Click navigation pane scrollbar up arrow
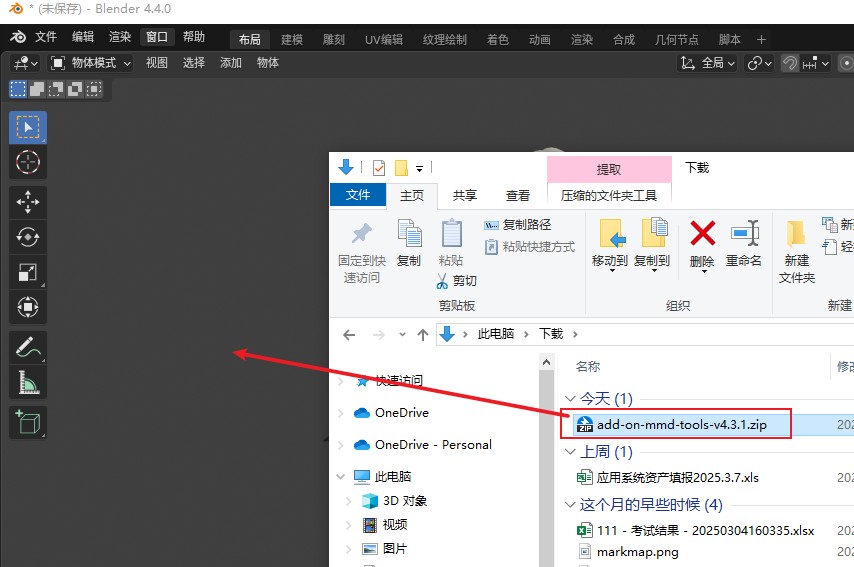Screen dimensions: 854x567 click(x=546, y=362)
